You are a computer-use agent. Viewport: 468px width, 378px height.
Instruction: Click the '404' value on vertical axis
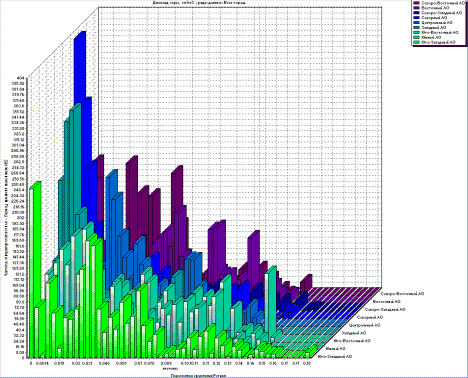tap(21, 78)
